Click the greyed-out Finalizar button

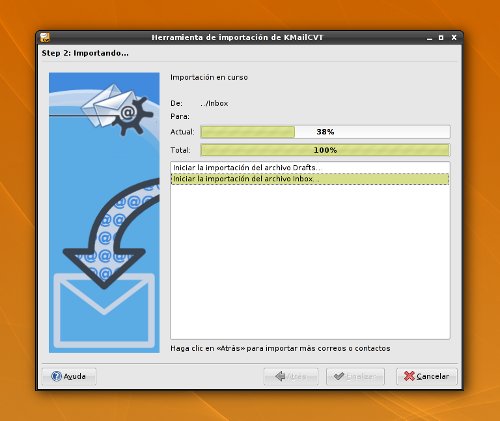(x=355, y=376)
